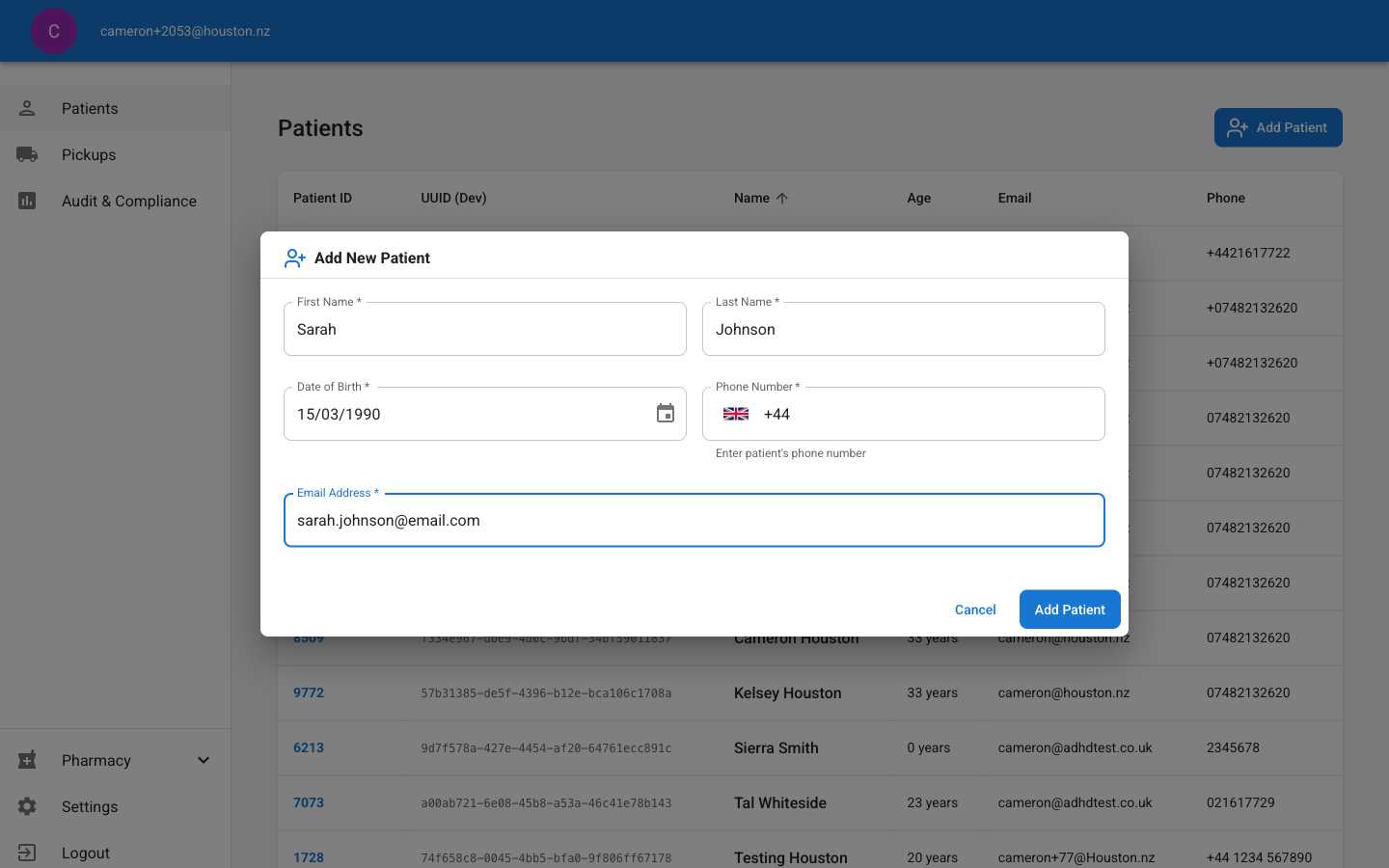1389x868 pixels.
Task: Click the Audit & Compliance chart icon
Action: coord(27,201)
